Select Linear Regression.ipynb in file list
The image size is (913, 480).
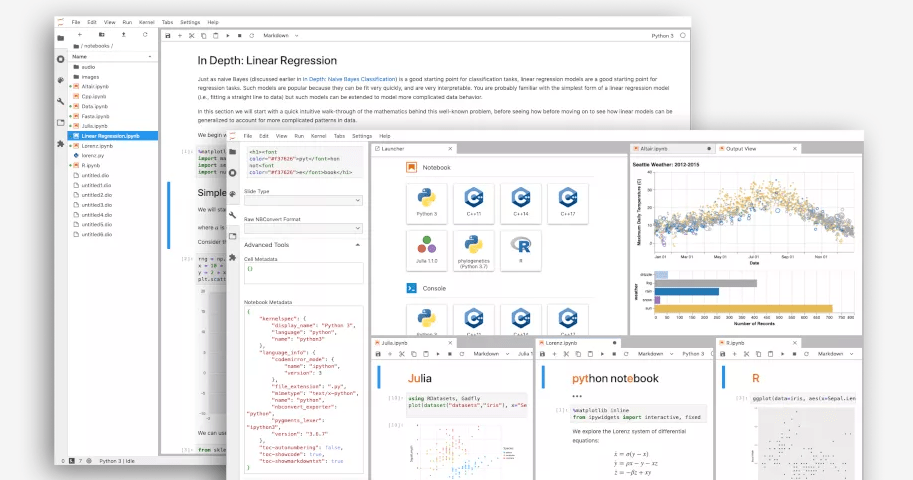pyautogui.click(x=113, y=136)
